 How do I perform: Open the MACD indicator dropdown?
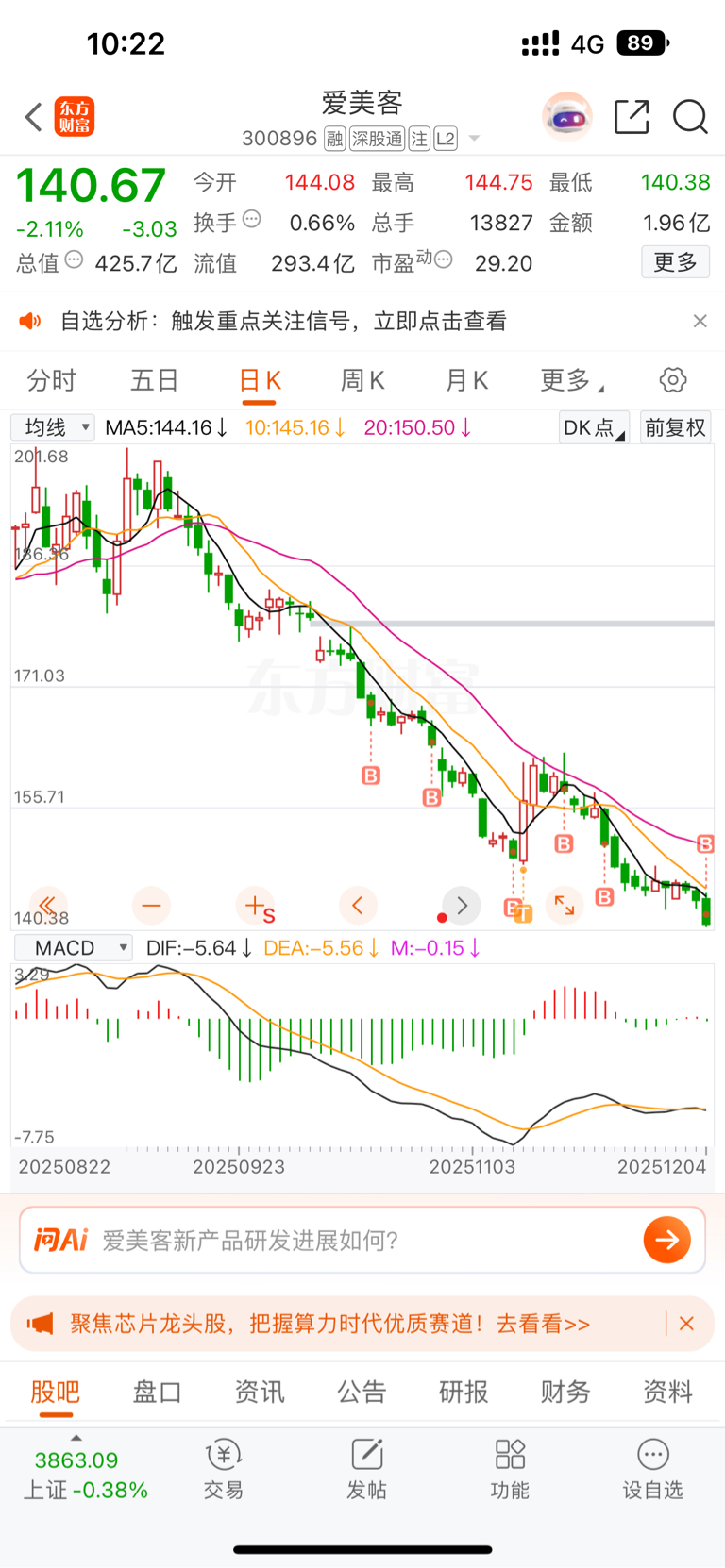pos(73,948)
